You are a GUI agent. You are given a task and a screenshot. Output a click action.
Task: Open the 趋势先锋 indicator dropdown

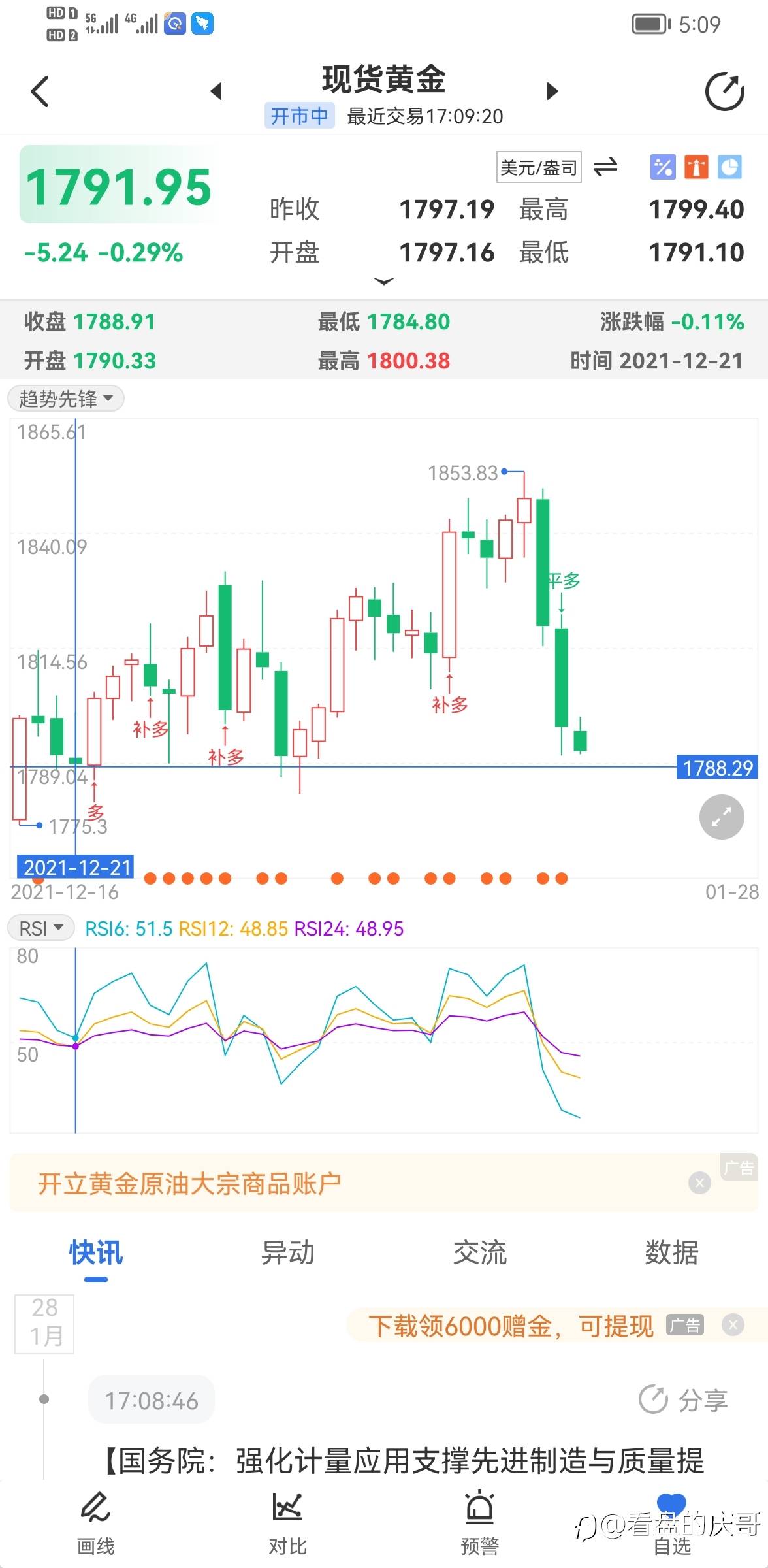point(66,399)
